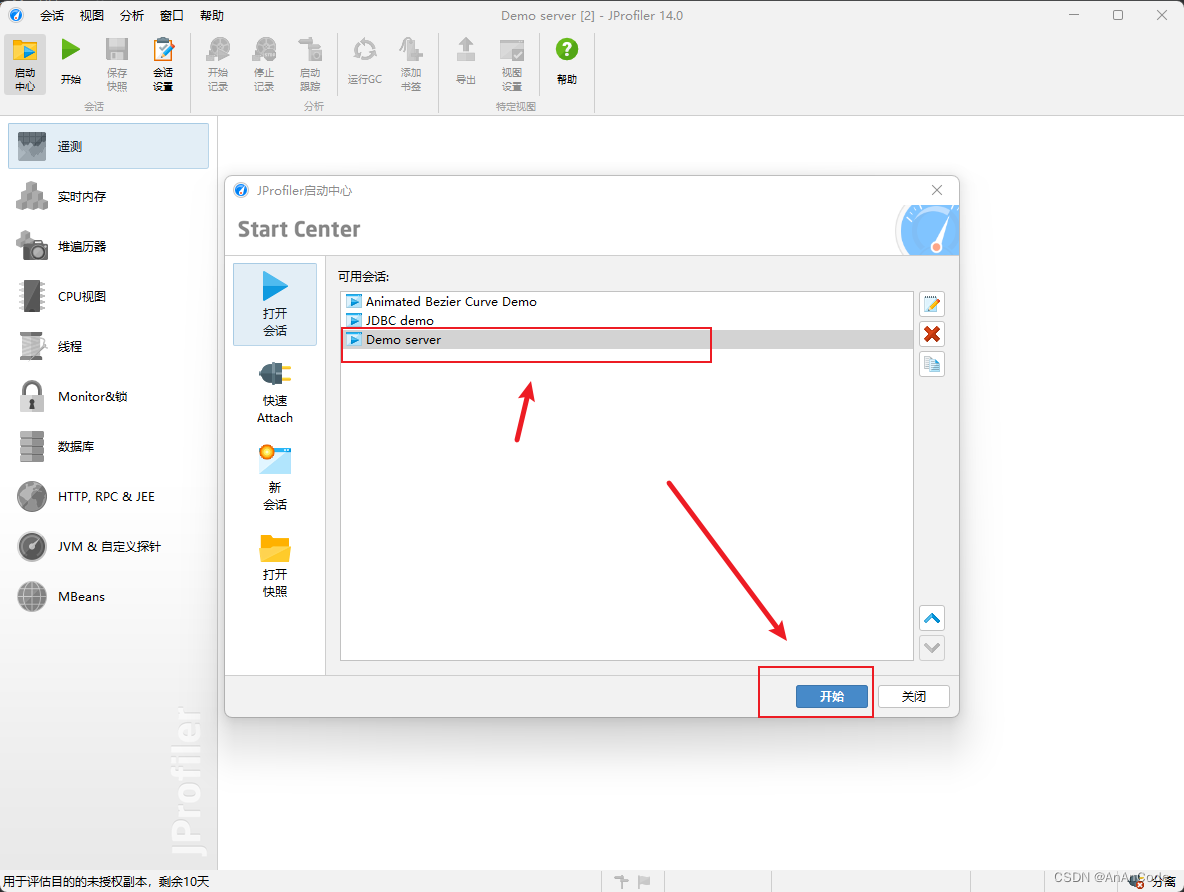Move session up with blue arrow
Viewport: 1184px width, 892px height.
(x=932, y=619)
